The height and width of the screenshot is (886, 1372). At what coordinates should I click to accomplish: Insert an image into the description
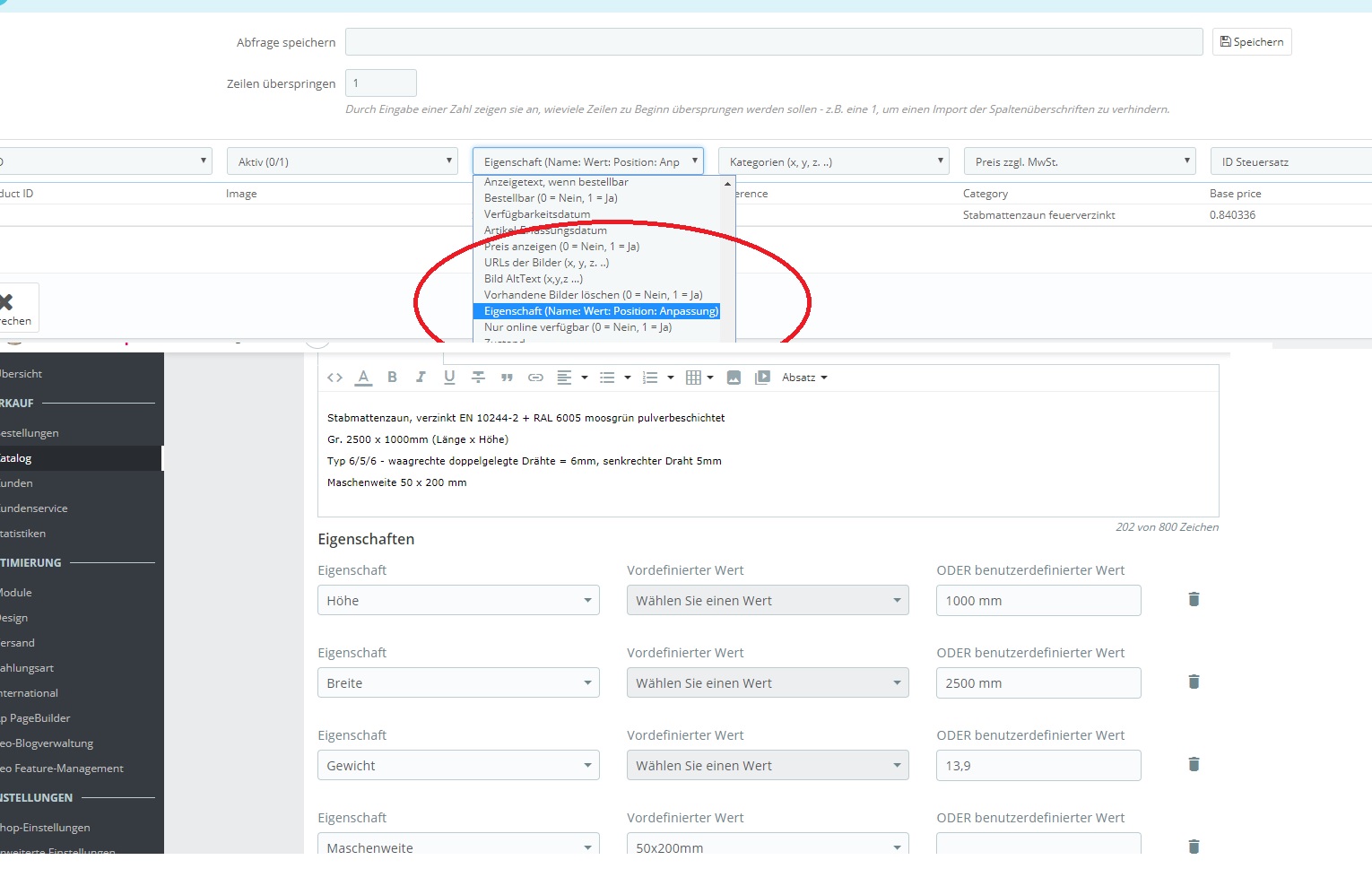pyautogui.click(x=734, y=378)
